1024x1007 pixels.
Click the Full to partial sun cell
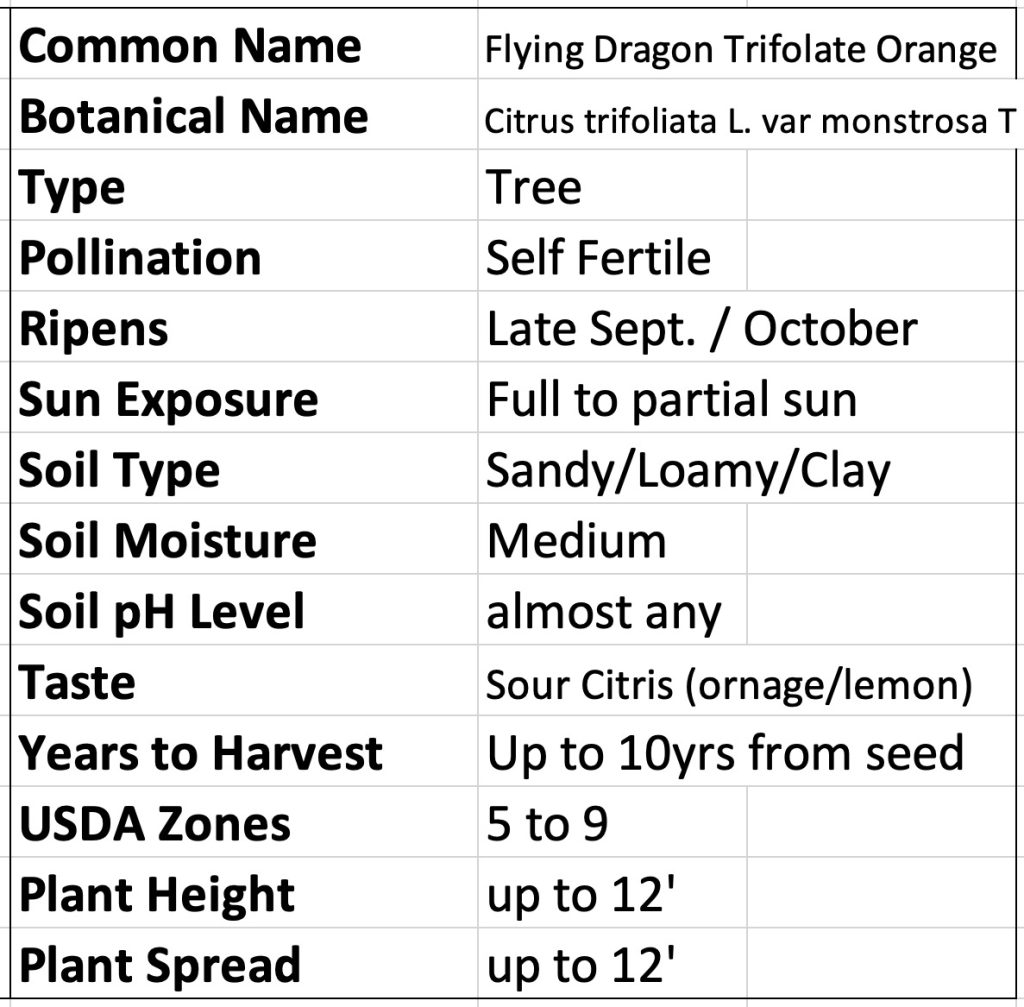[672, 399]
